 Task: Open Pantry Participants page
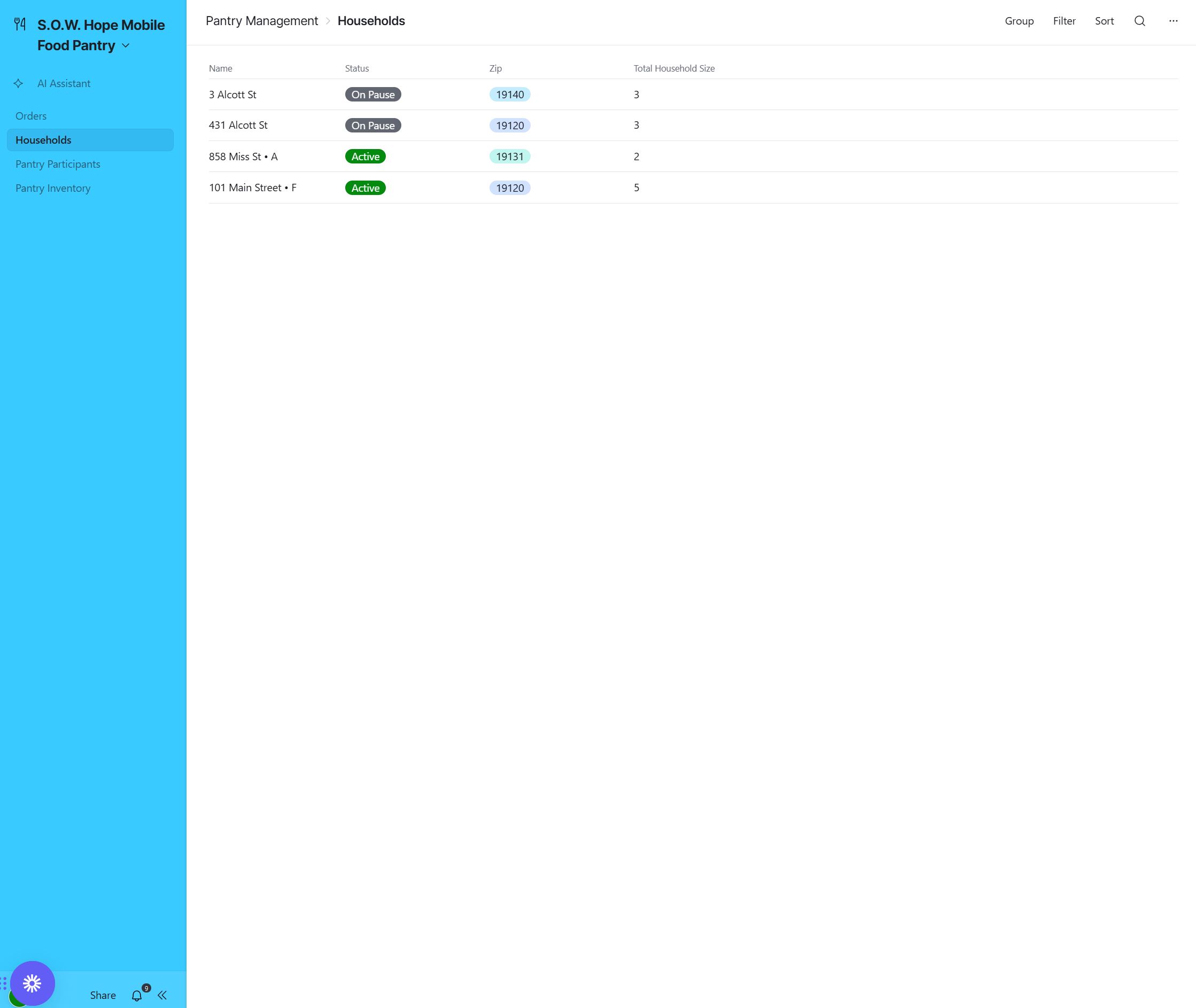pyautogui.click(x=58, y=164)
